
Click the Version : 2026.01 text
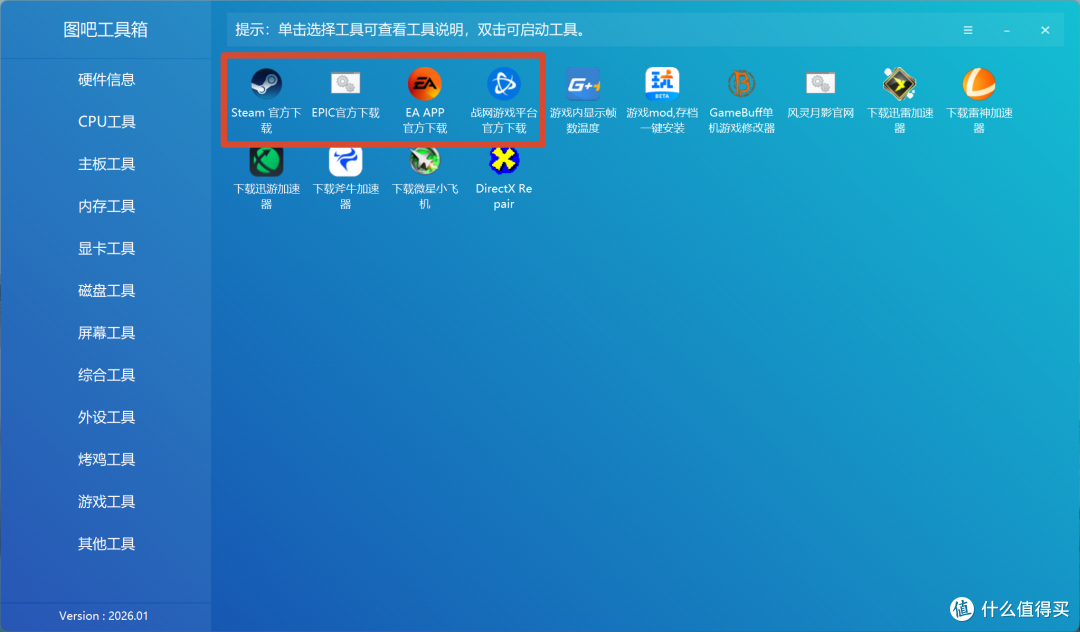(x=103, y=615)
